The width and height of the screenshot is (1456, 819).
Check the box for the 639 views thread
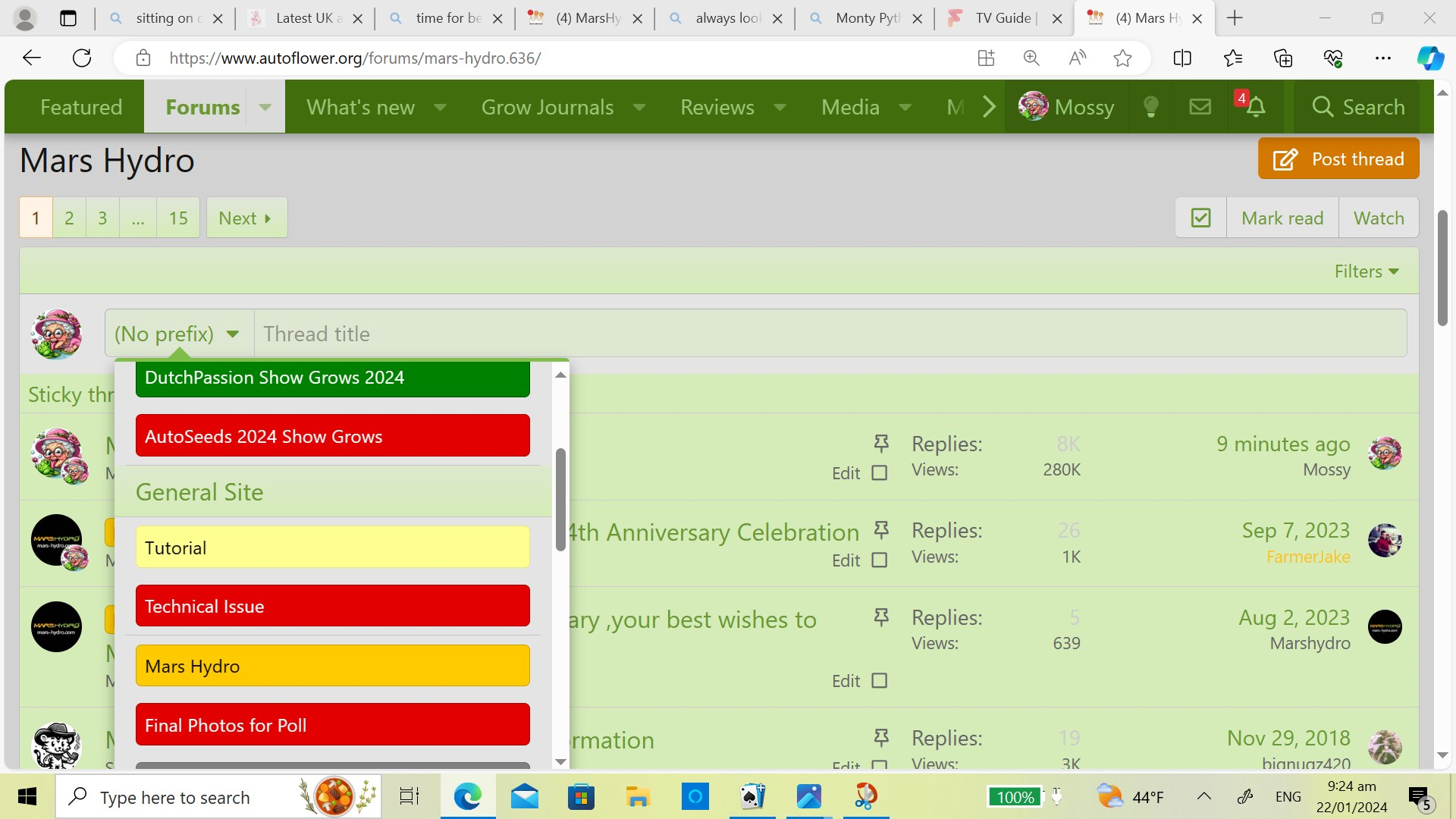(880, 681)
